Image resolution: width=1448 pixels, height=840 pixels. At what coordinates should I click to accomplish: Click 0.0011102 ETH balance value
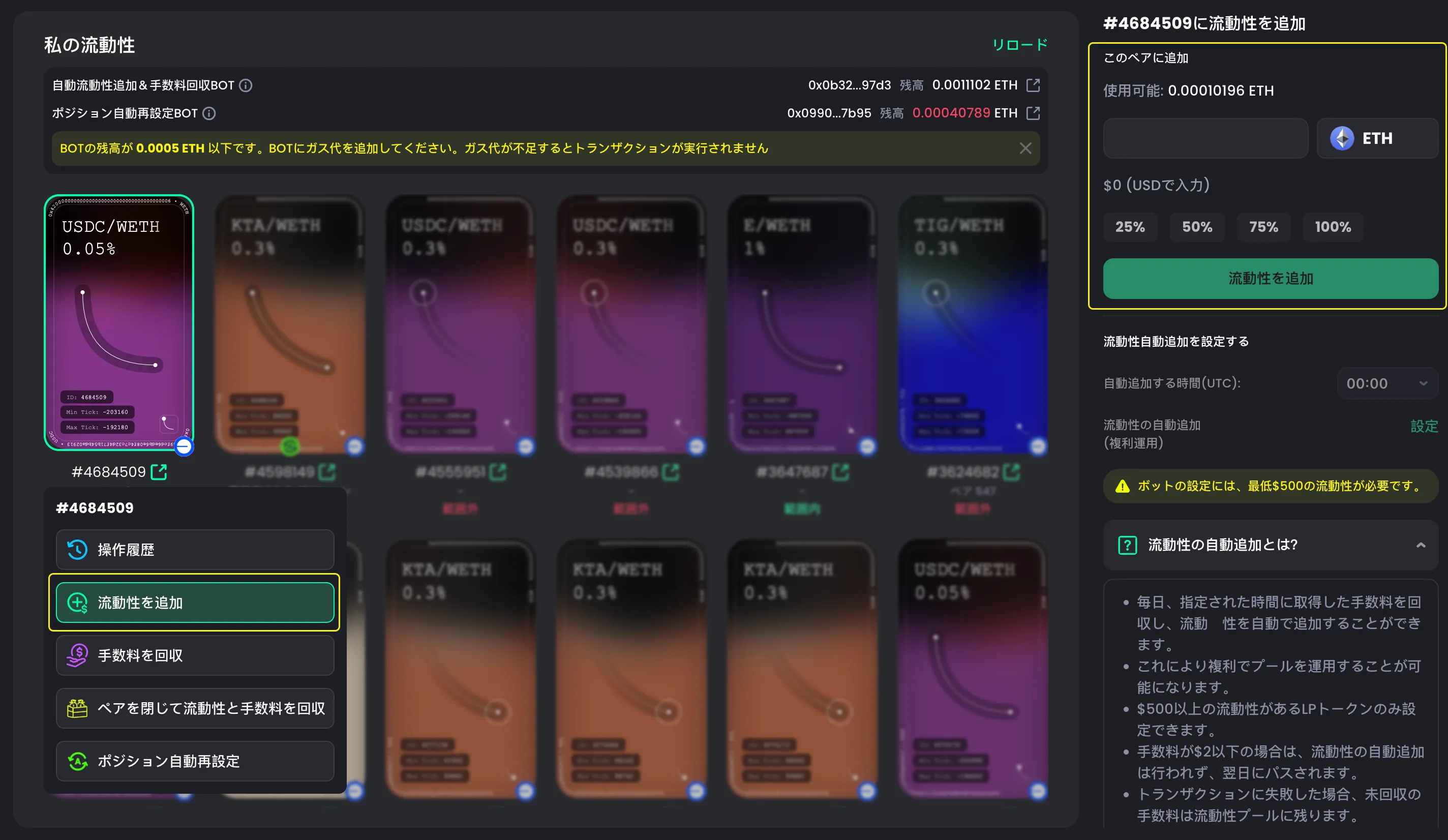pos(975,85)
